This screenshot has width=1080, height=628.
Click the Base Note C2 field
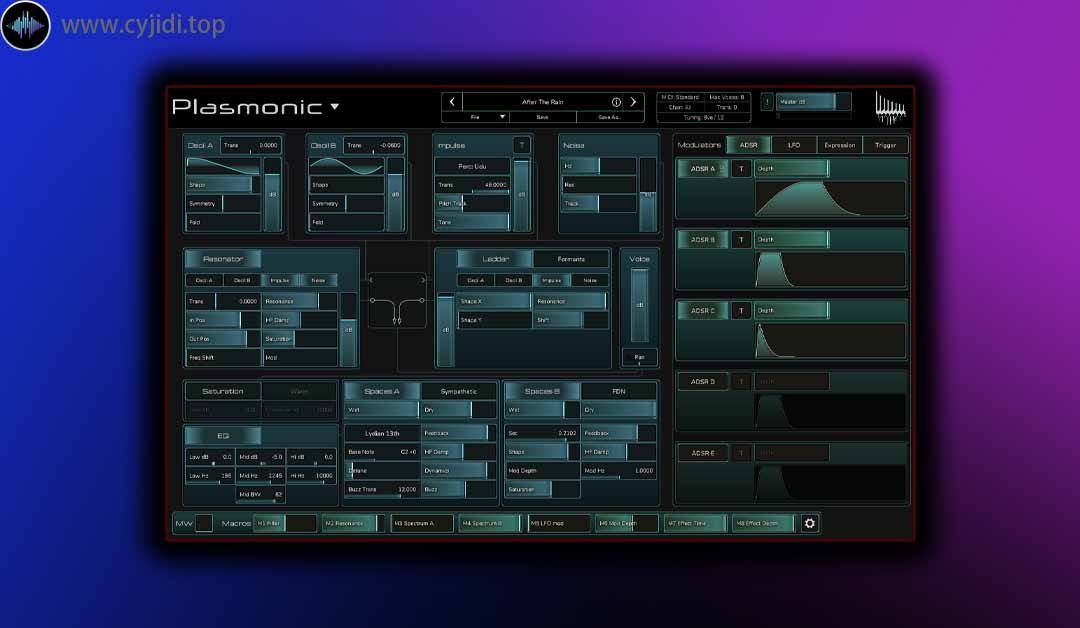382,452
